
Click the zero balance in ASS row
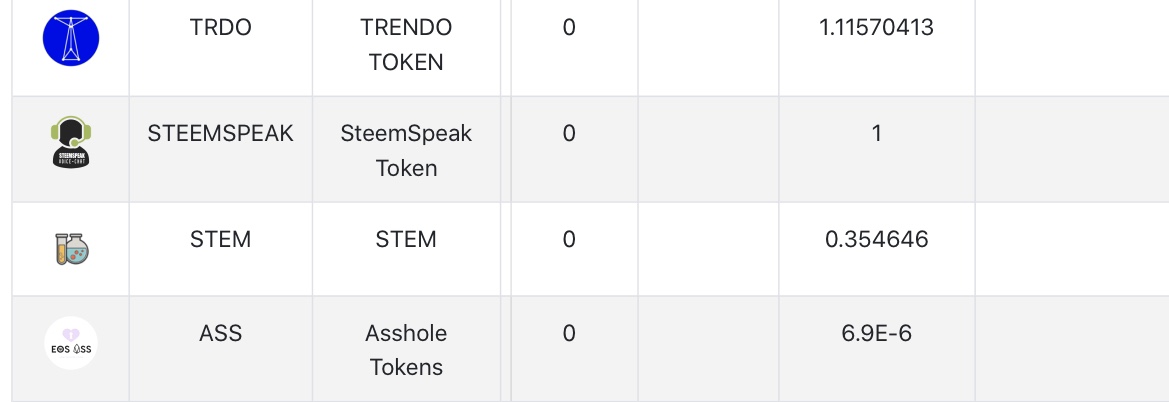click(569, 333)
